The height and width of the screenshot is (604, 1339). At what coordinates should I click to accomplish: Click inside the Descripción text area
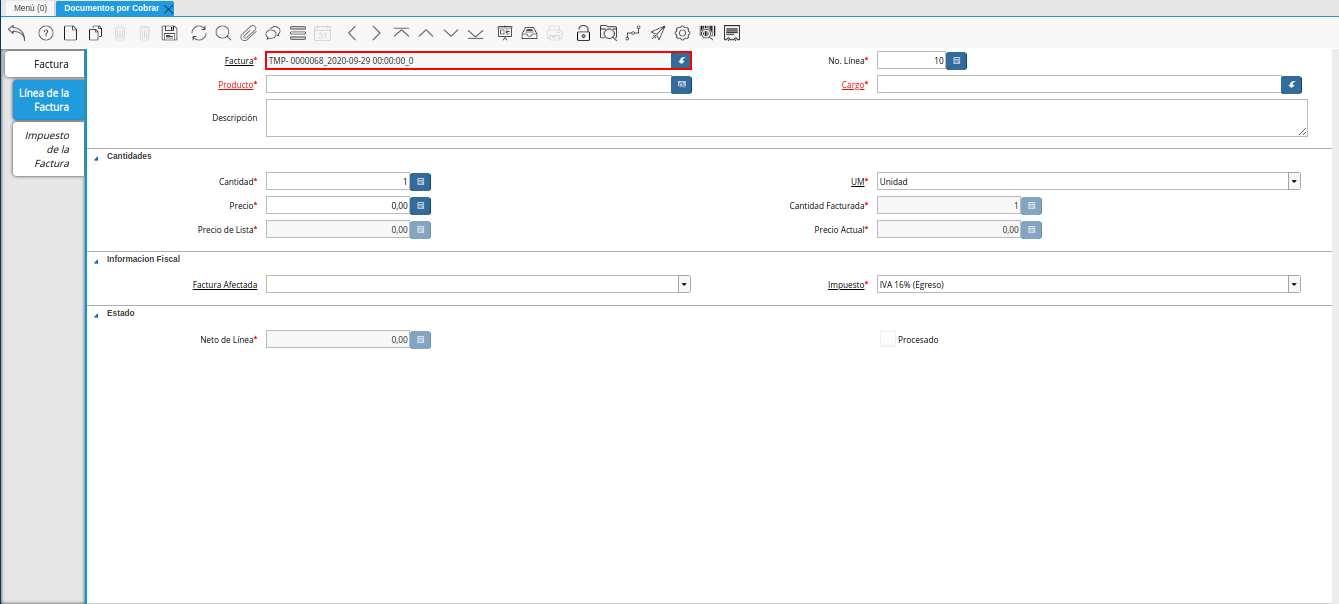(x=787, y=118)
